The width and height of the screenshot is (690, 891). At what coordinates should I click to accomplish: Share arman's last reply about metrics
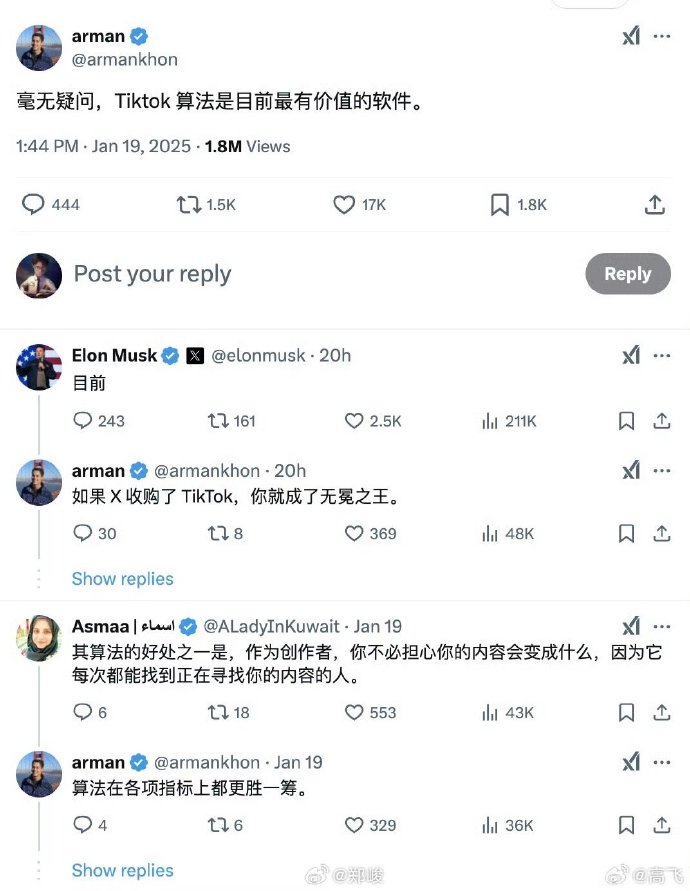coord(661,825)
